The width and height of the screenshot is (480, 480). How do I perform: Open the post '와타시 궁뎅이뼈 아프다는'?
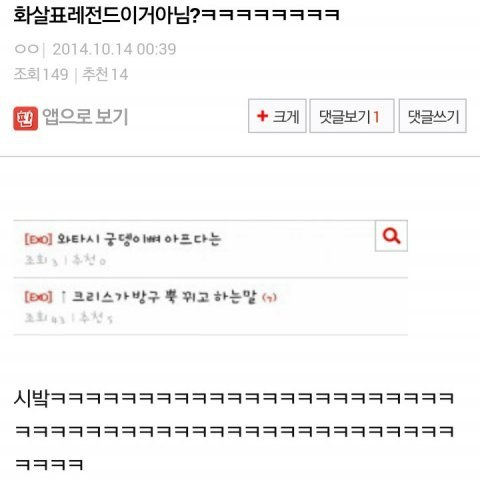tap(139, 239)
